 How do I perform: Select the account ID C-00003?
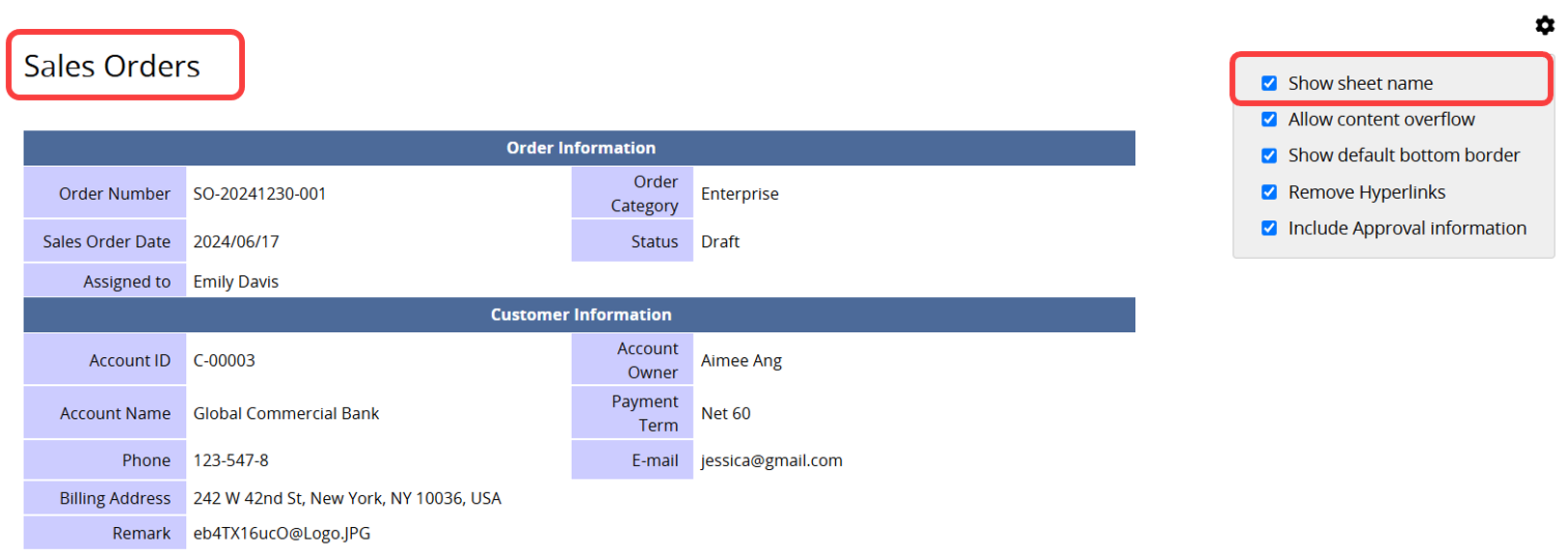pyautogui.click(x=224, y=360)
